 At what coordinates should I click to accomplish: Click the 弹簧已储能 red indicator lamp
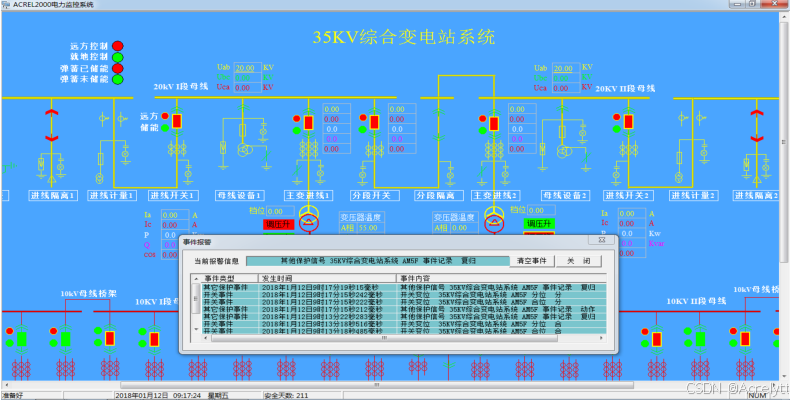(117, 68)
